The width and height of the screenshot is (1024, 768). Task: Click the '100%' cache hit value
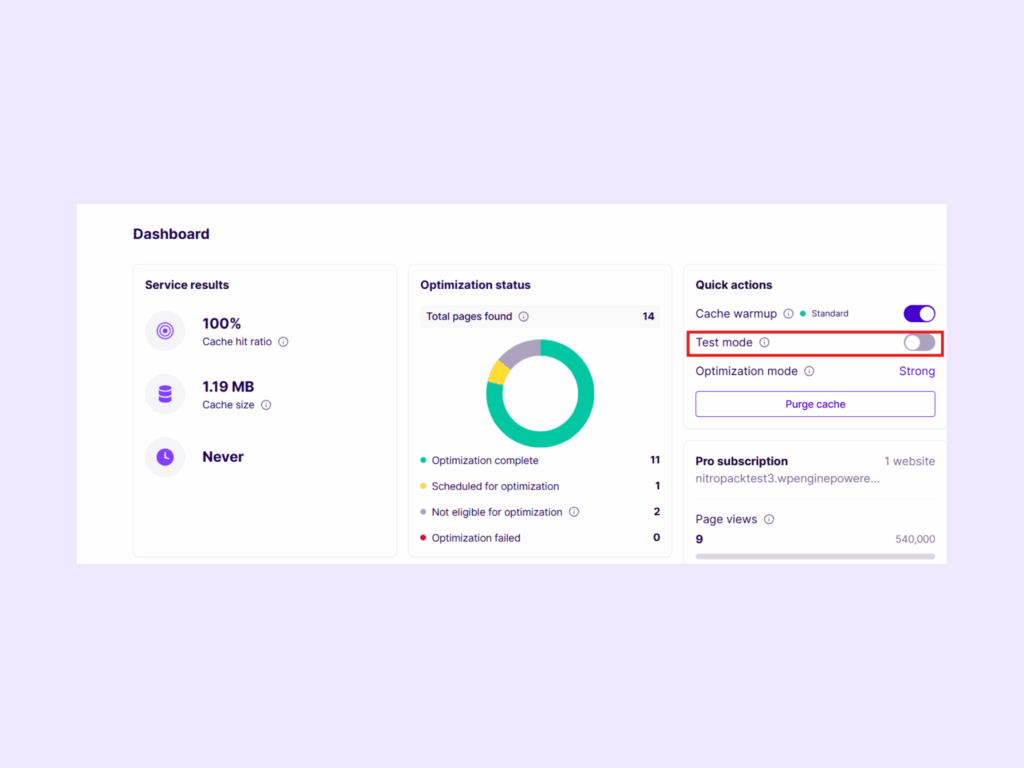(221, 323)
